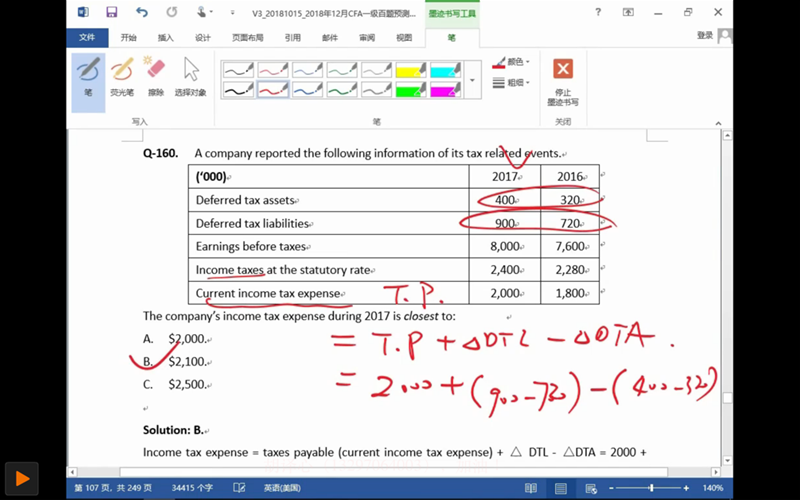Select the 擦除 eraser tool

156,77
